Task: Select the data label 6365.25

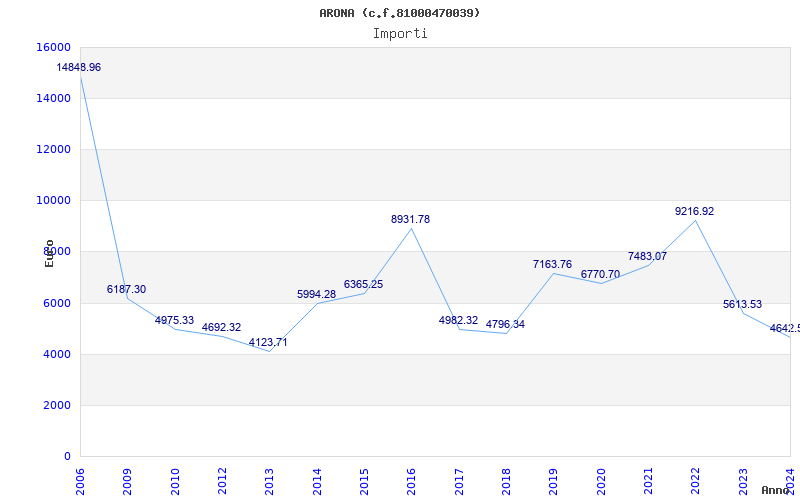Action: (x=363, y=285)
